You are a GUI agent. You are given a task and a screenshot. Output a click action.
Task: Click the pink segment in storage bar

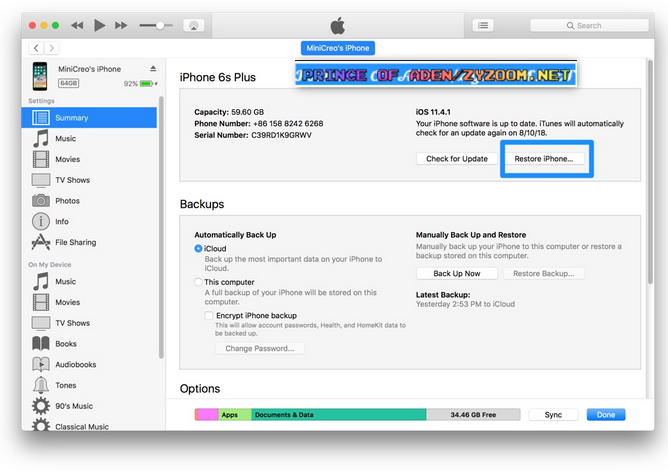coord(207,414)
